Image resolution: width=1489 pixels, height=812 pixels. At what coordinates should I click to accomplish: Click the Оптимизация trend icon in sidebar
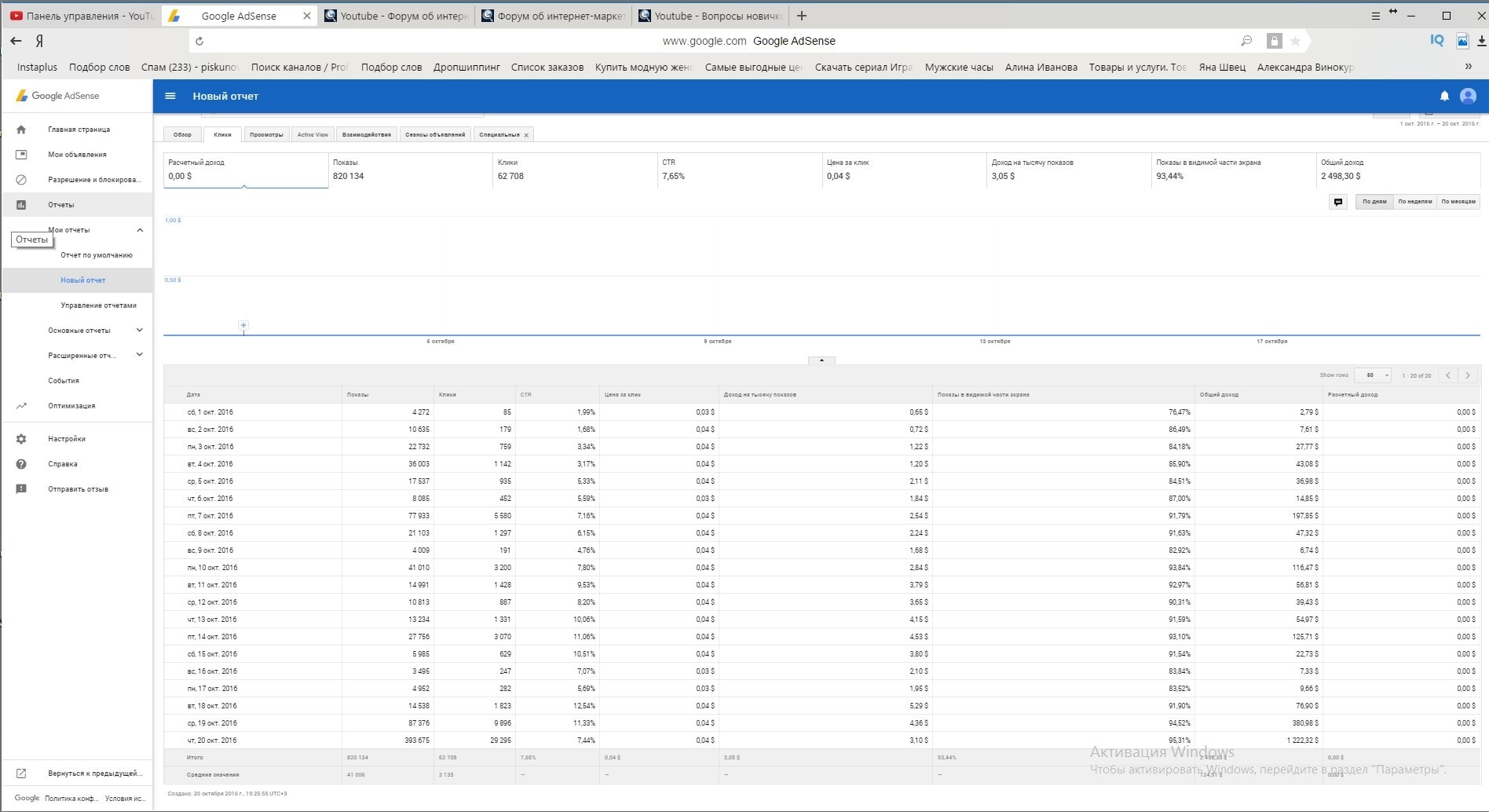point(21,406)
